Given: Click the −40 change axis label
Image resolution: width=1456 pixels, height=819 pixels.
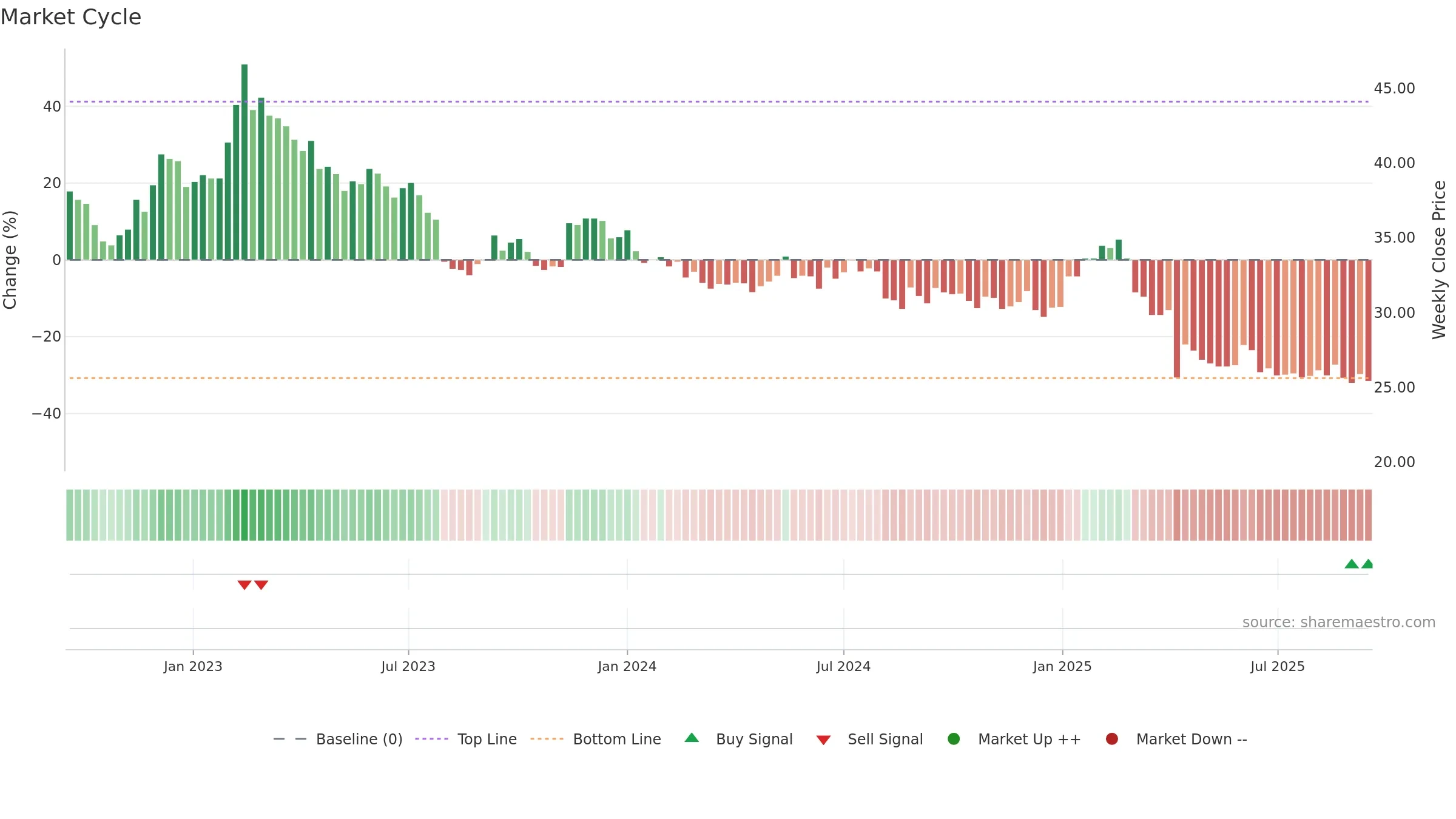Looking at the screenshot, I should coord(47,414).
